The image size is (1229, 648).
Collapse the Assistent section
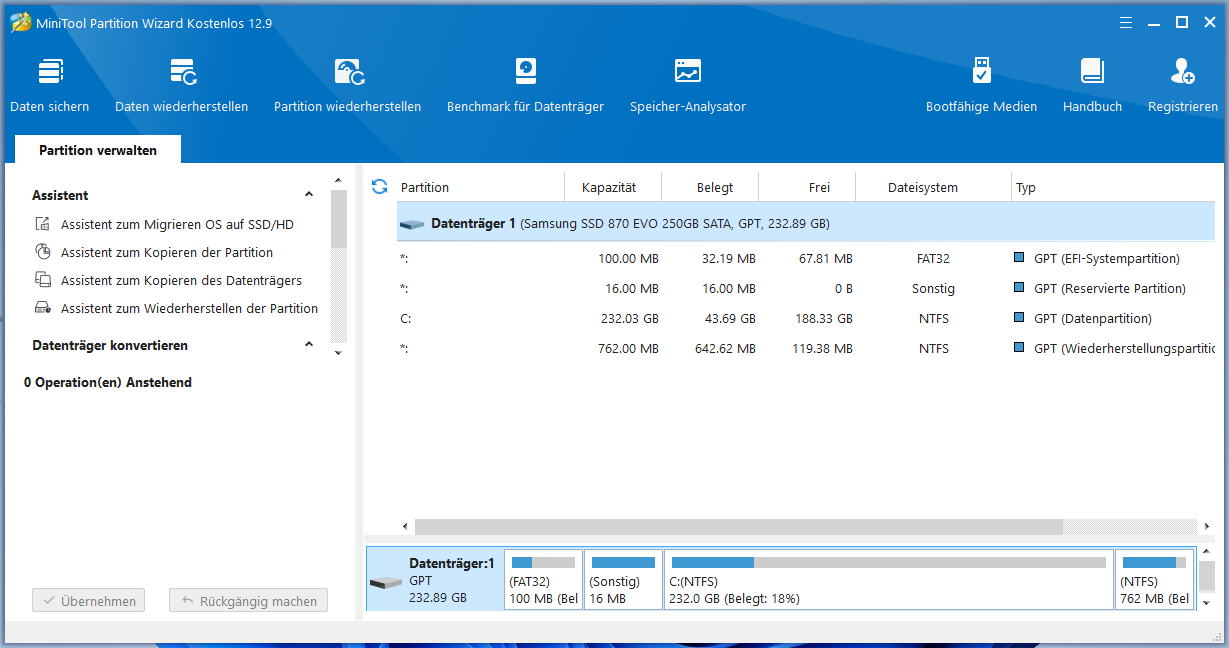309,195
